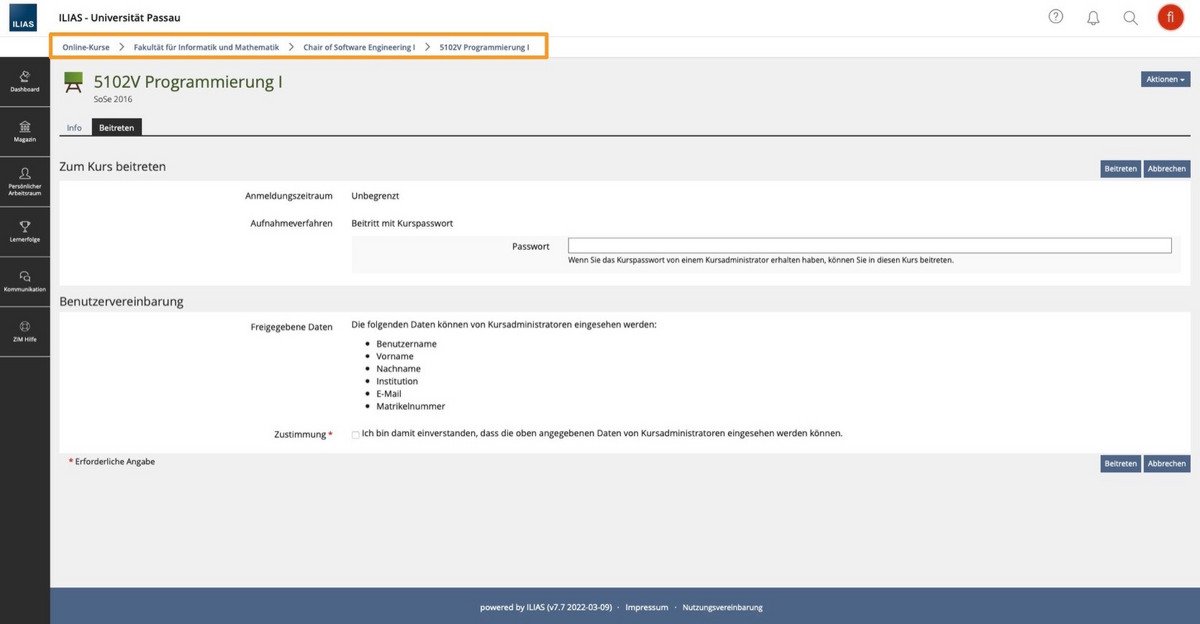Image resolution: width=1200 pixels, height=624 pixels.
Task: Click the course title 5102V Programmierung I
Action: [x=188, y=81]
